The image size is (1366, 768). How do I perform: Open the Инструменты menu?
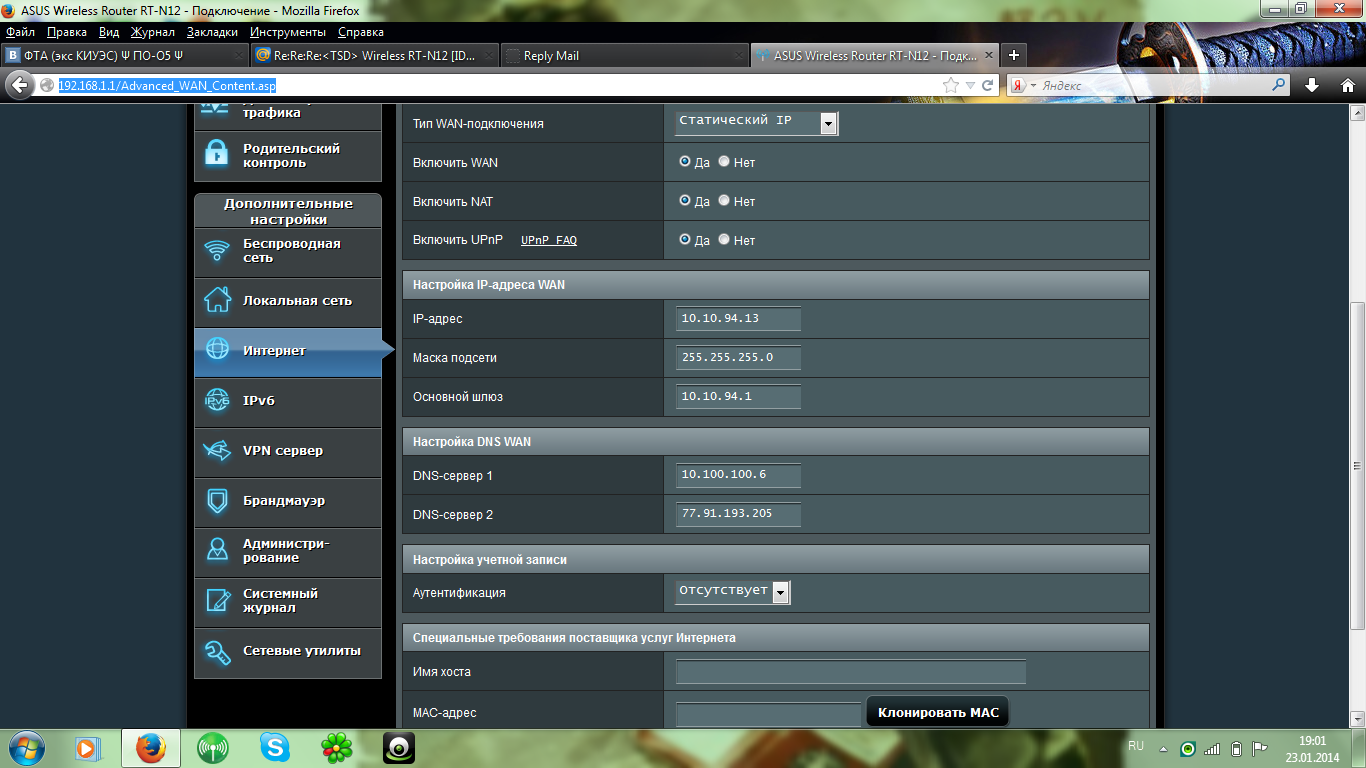click(288, 32)
